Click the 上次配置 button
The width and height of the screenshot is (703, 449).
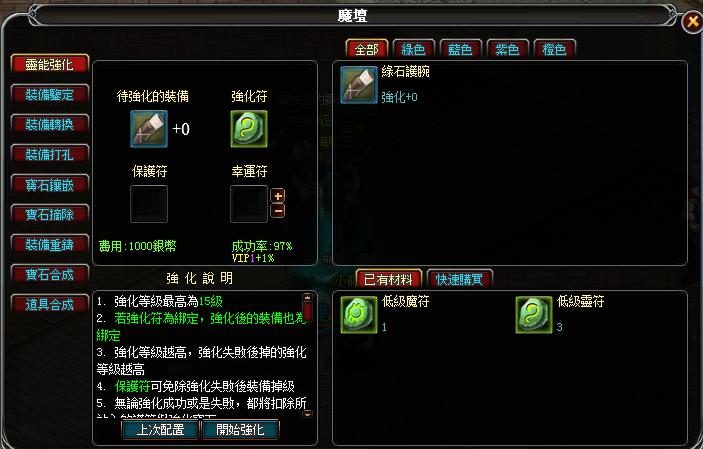(161, 430)
